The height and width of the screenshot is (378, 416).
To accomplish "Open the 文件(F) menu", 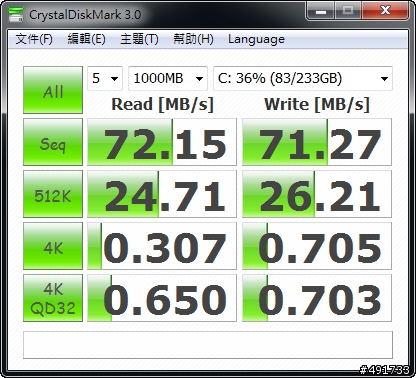I will click(x=34, y=39).
